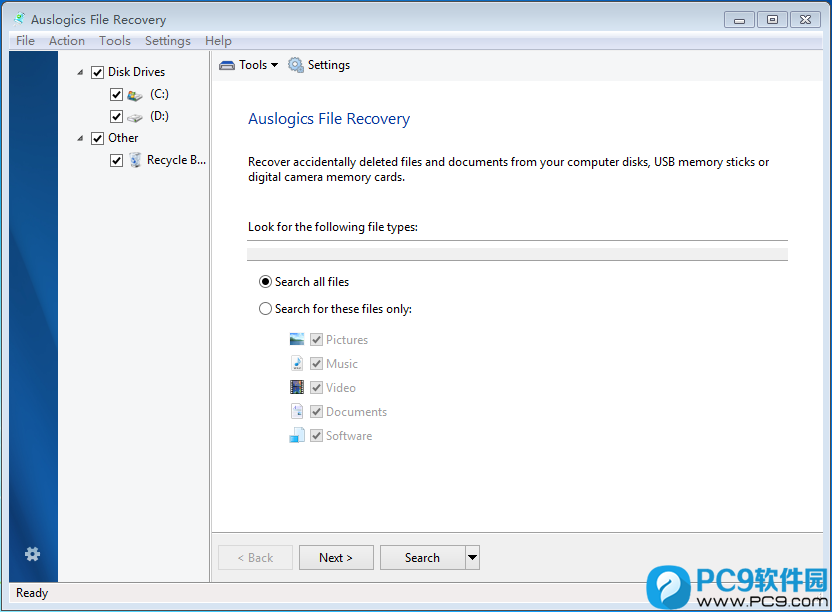
Task: Uncheck the Disk Drives checkbox
Action: coord(98,72)
